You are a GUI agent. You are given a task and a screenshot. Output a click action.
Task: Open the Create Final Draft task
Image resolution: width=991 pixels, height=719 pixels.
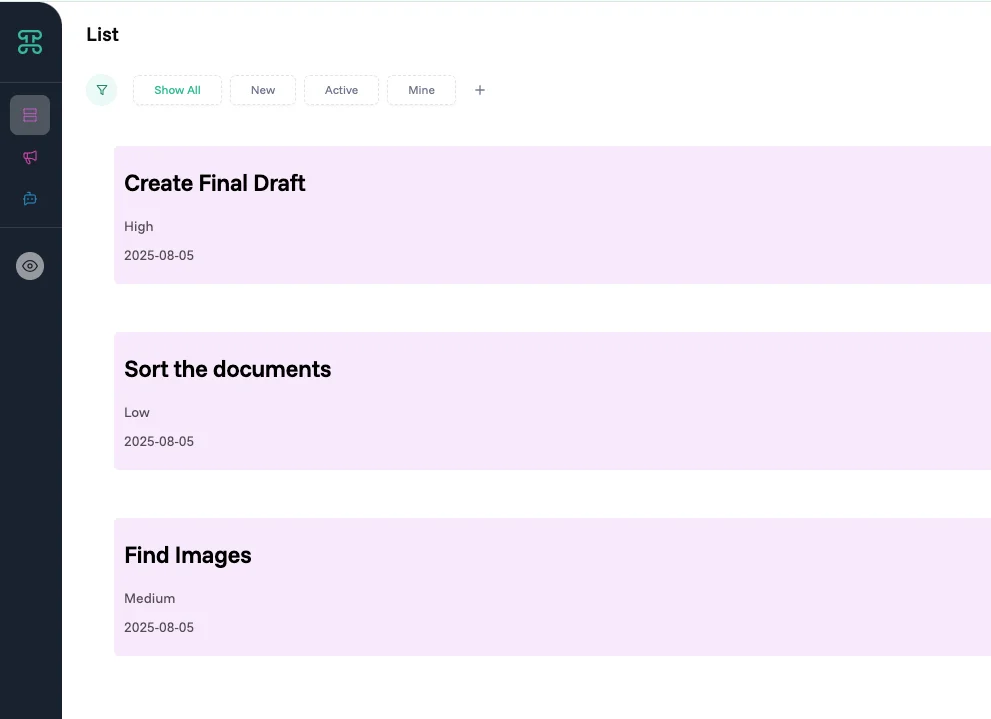pyautogui.click(x=215, y=183)
